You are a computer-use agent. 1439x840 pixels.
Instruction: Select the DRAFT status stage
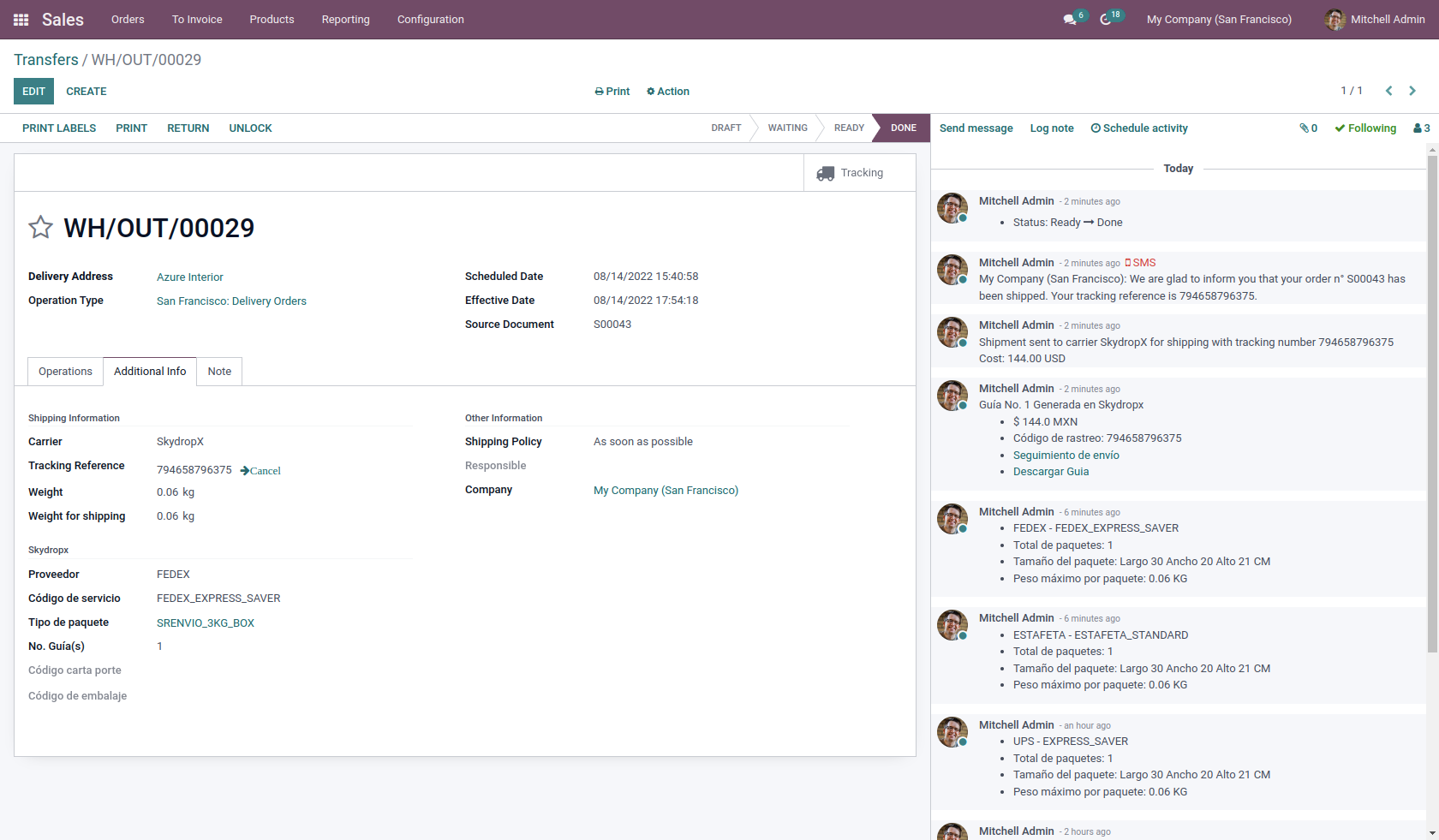point(725,128)
